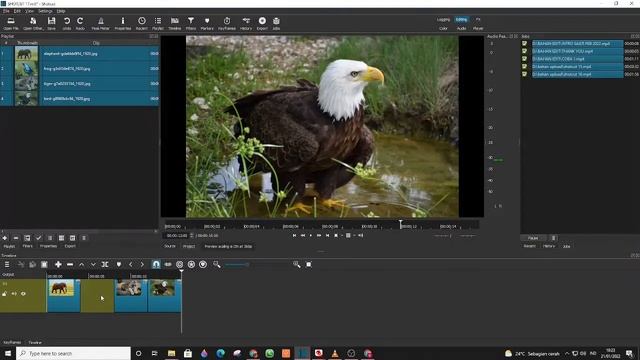Viewport: 640px width, 360px height.
Task: Toggle ripple all tracks icon
Action: coord(191,264)
